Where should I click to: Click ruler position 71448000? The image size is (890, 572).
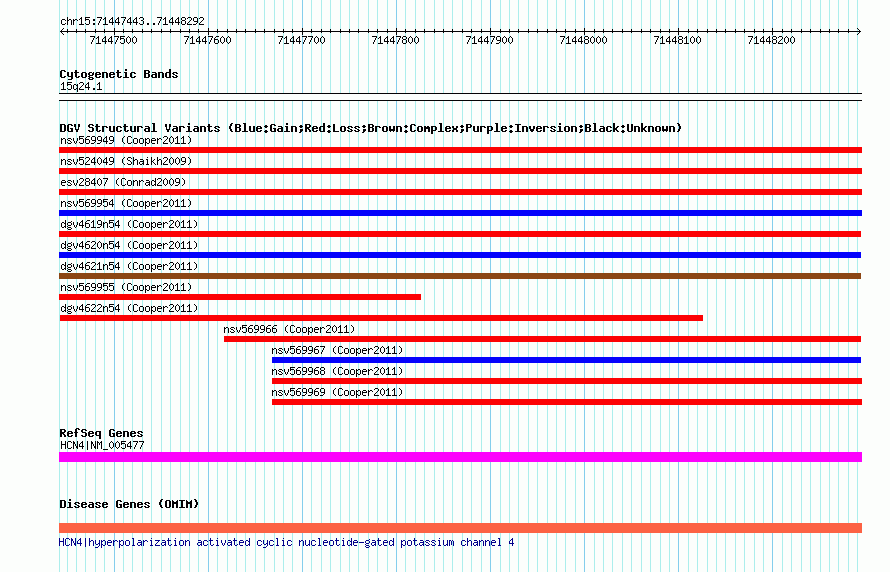coord(583,40)
